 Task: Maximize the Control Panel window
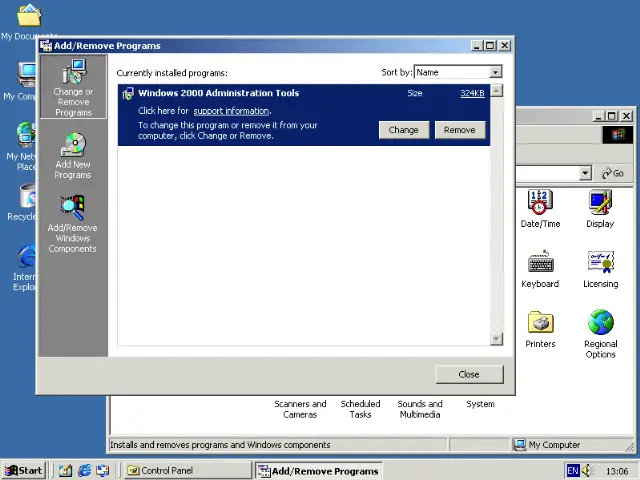coord(611,116)
